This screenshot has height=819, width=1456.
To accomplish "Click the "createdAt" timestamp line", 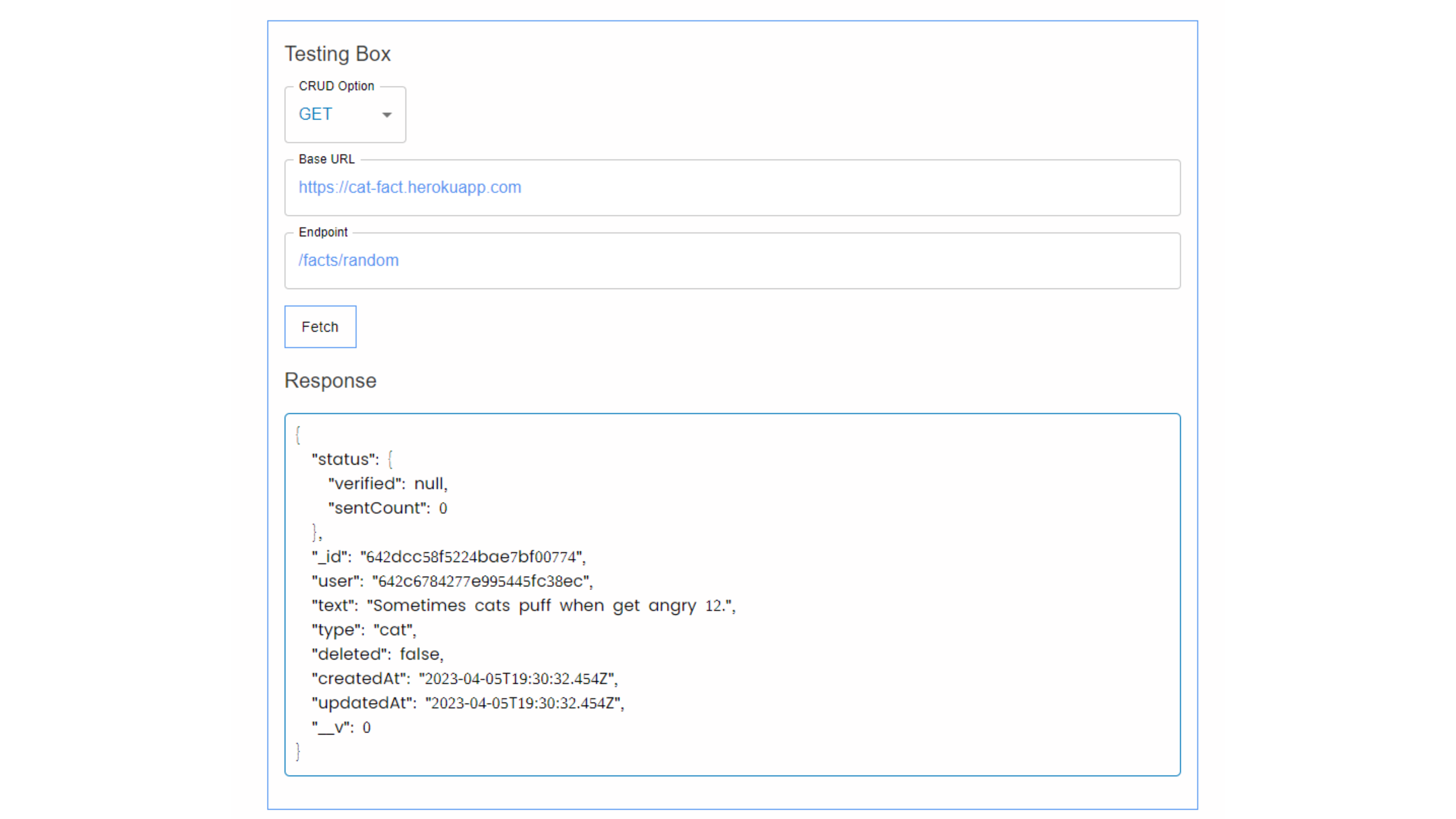I will 464,679.
